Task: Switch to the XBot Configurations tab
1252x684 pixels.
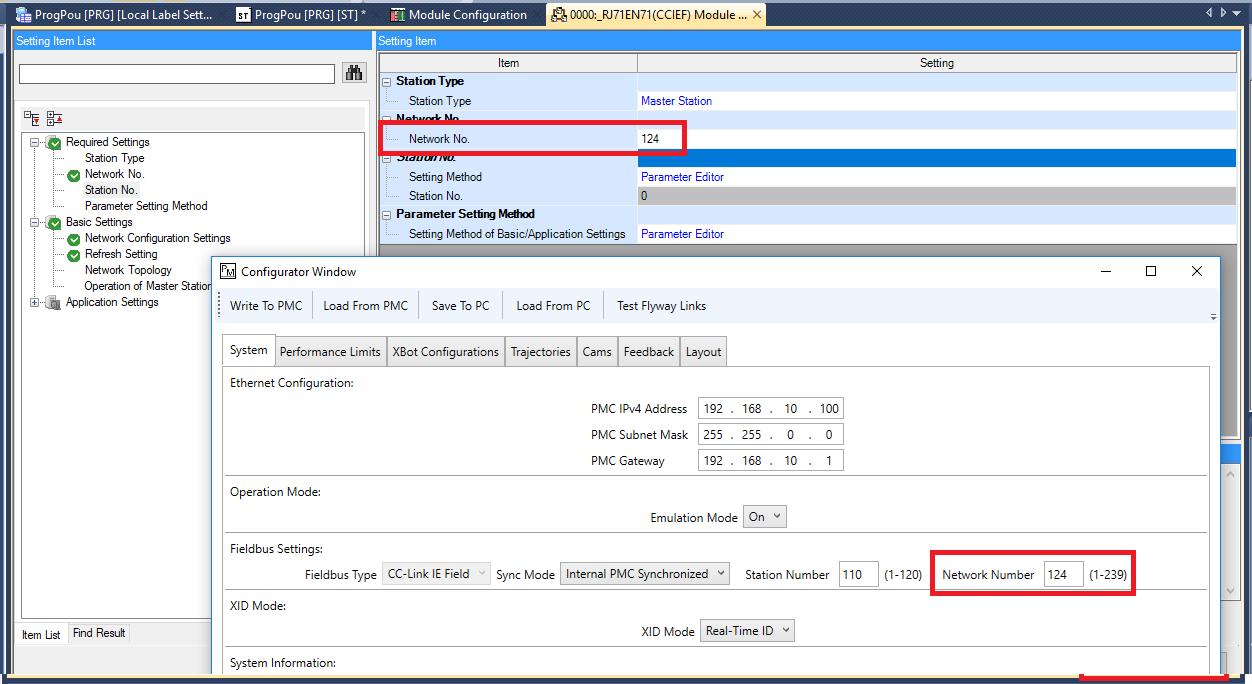Action: pos(445,352)
